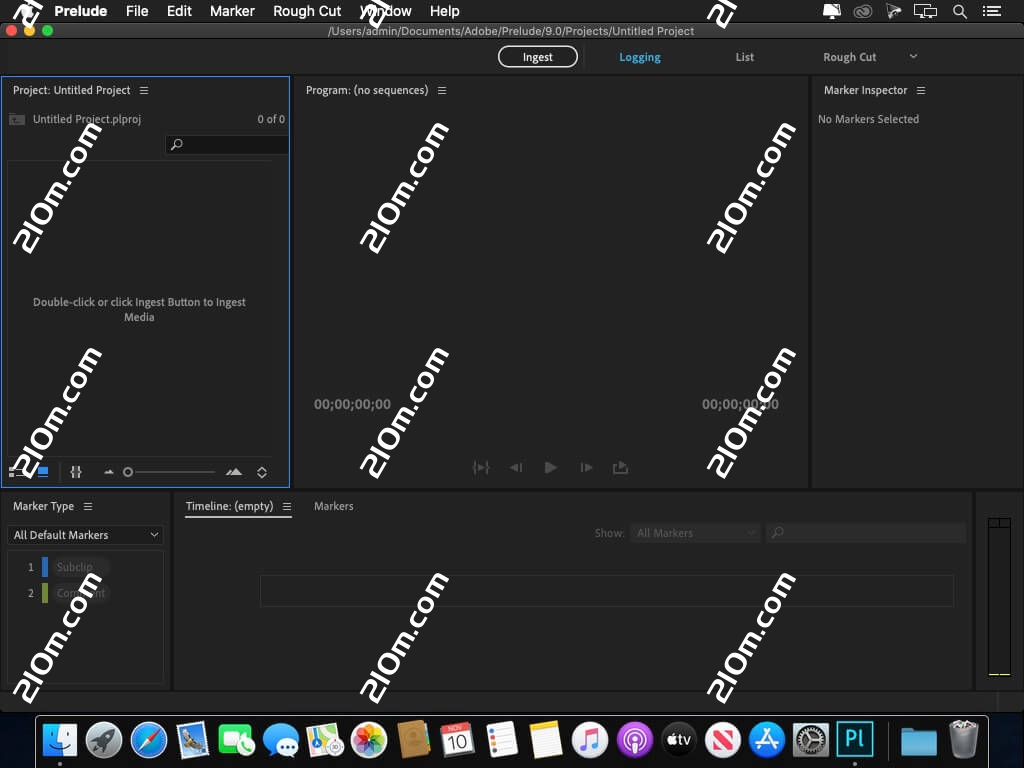Click the Creative Cloud menu bar icon

(863, 11)
